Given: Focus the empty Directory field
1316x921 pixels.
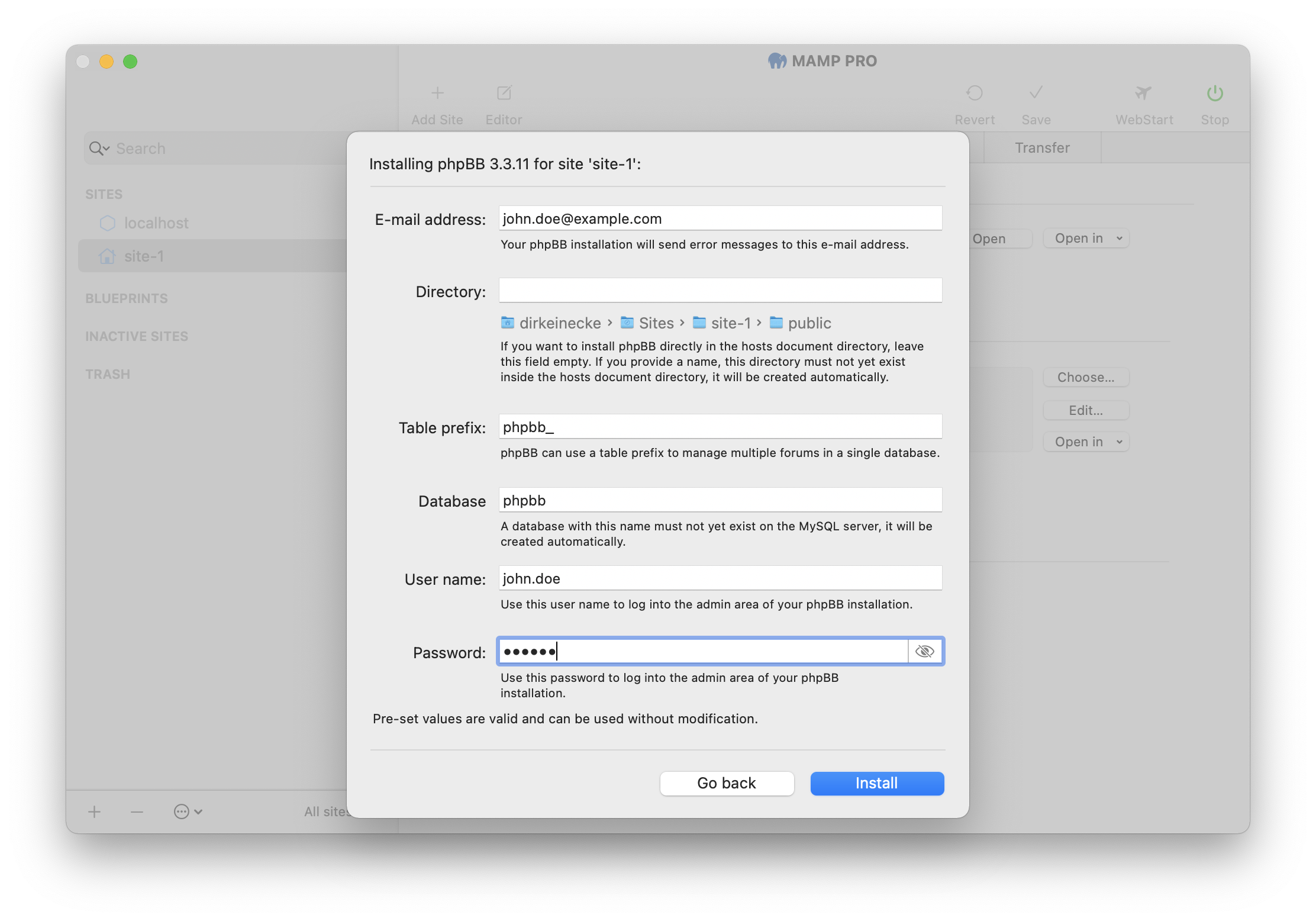Looking at the screenshot, I should point(720,291).
